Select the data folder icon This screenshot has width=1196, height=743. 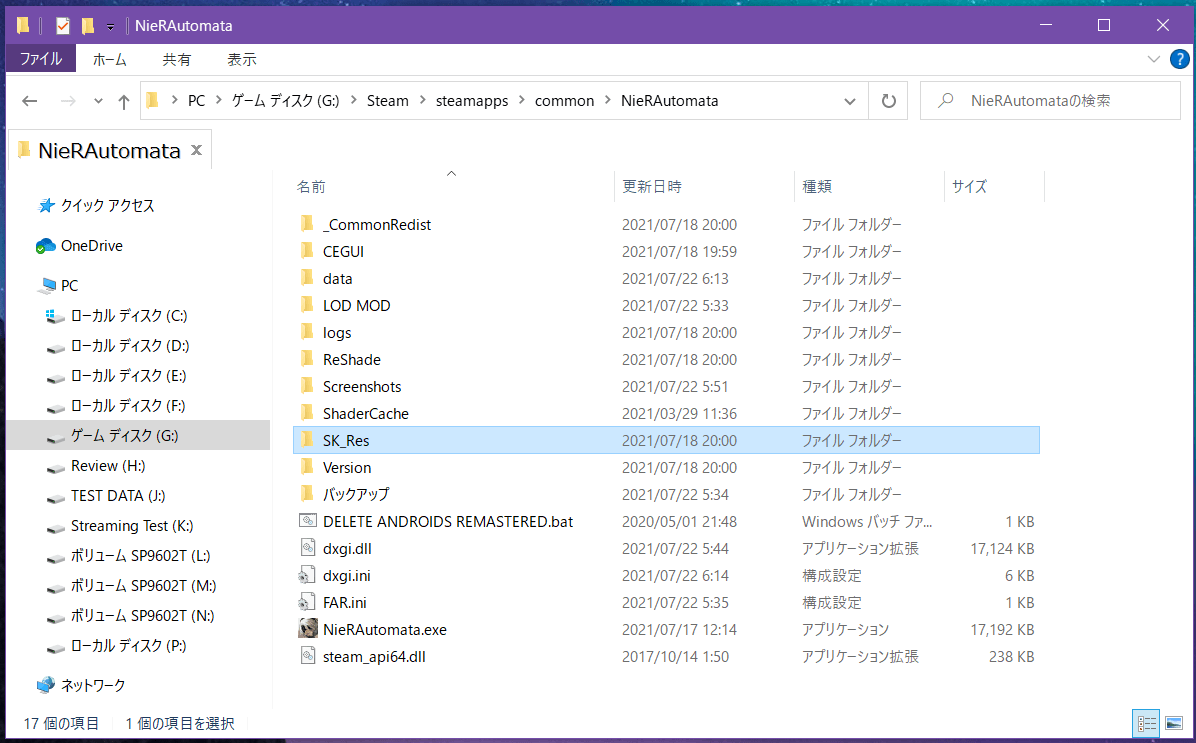point(307,278)
